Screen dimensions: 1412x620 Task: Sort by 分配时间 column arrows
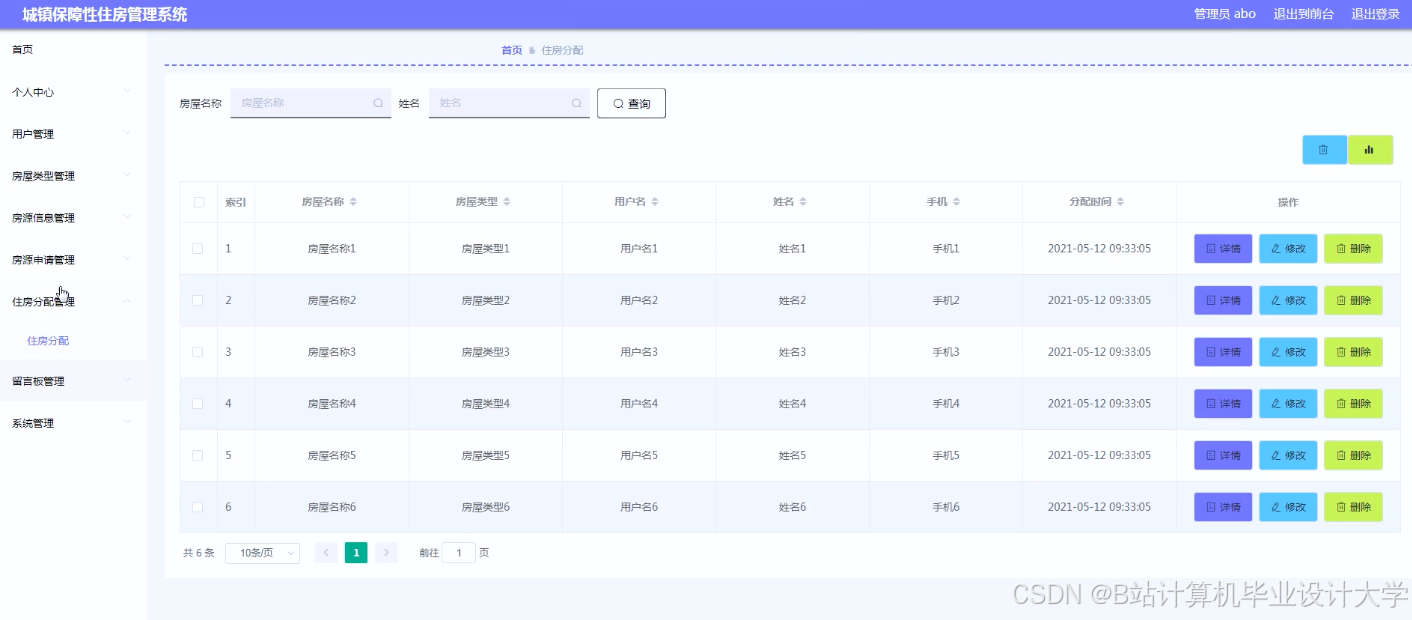tap(1120, 202)
